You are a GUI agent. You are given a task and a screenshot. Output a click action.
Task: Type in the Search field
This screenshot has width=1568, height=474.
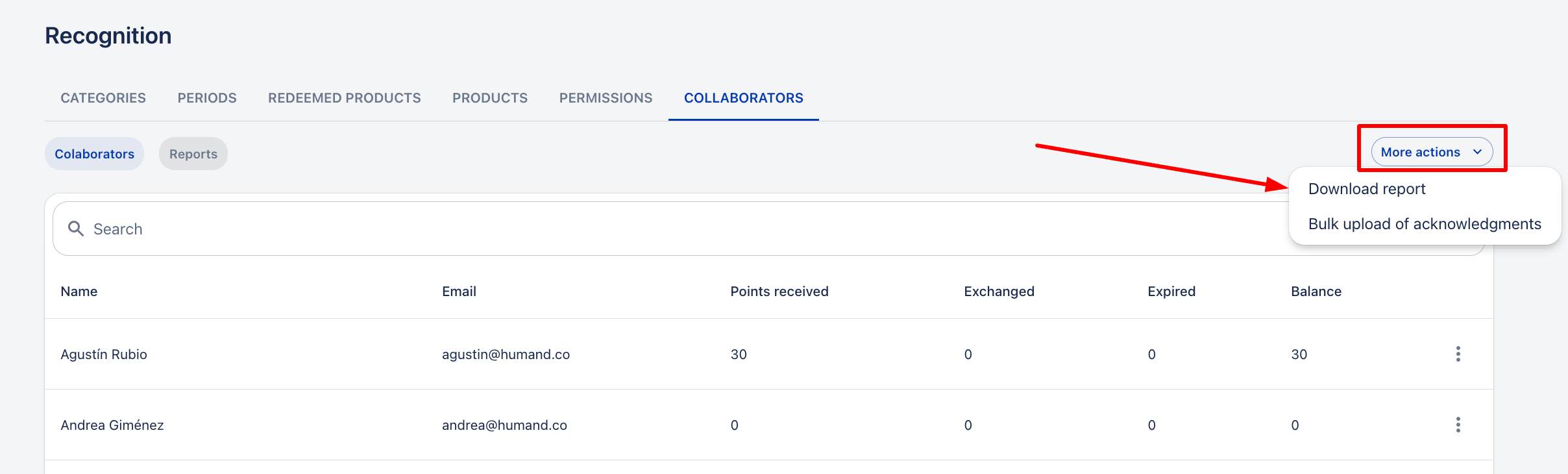[x=649, y=229]
